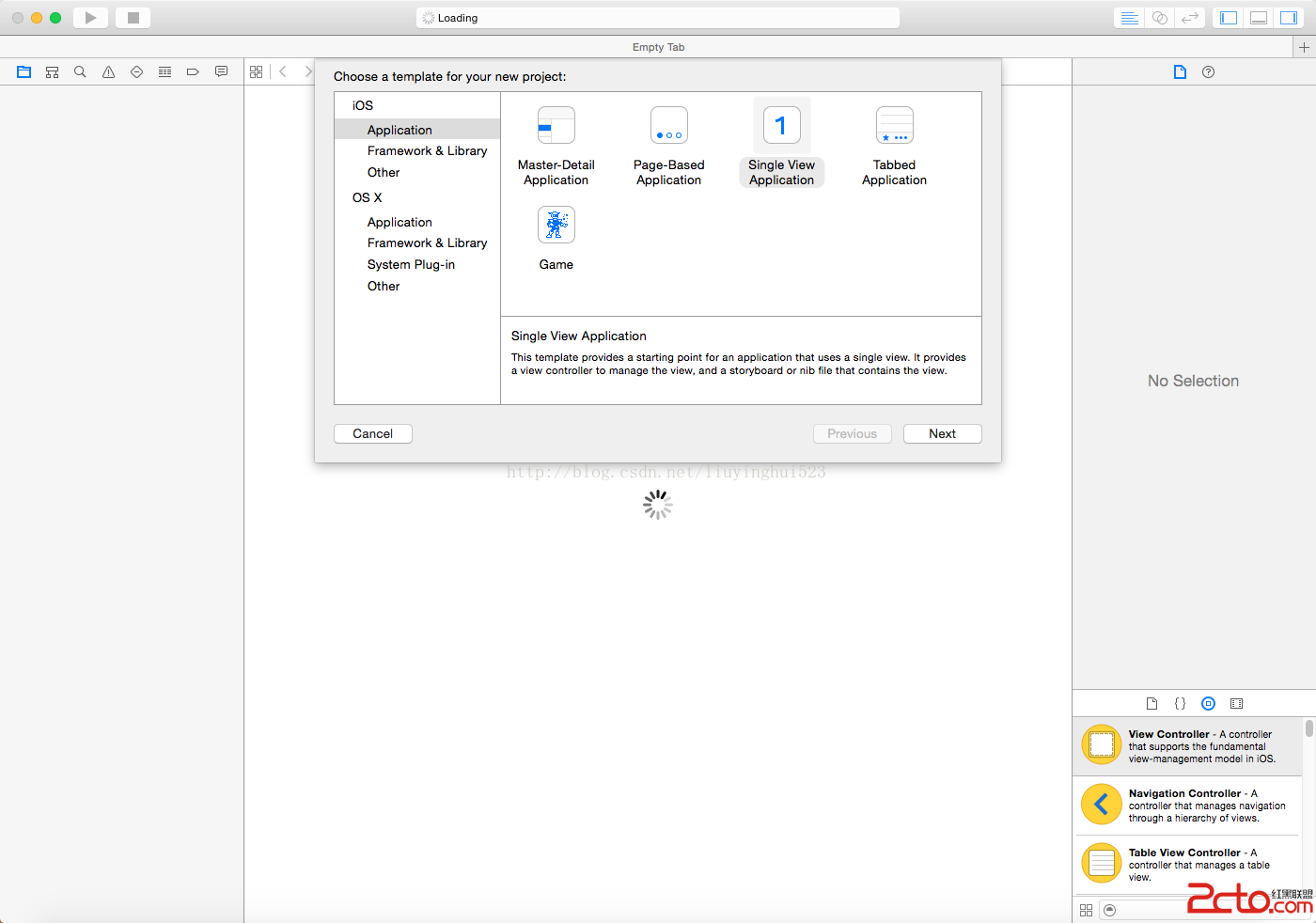Toggle the Debug area panel
Image resolution: width=1316 pixels, height=923 pixels.
coord(1259,18)
